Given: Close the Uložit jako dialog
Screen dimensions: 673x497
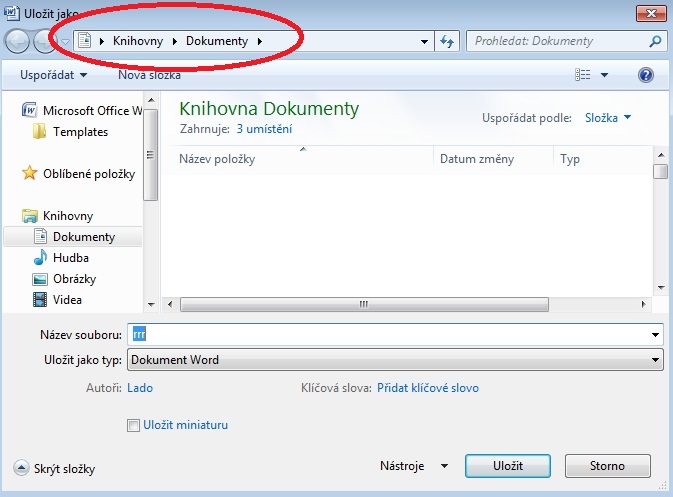Looking at the screenshot, I should click(x=651, y=13).
